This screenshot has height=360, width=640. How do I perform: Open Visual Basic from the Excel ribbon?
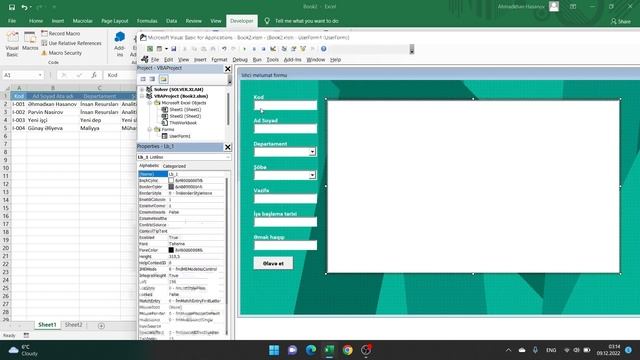point(12,44)
